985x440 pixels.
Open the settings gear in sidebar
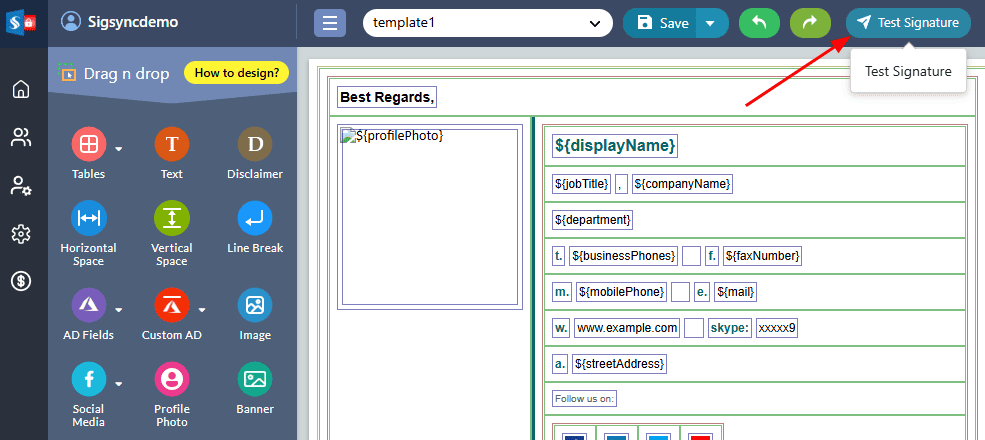pyautogui.click(x=21, y=234)
